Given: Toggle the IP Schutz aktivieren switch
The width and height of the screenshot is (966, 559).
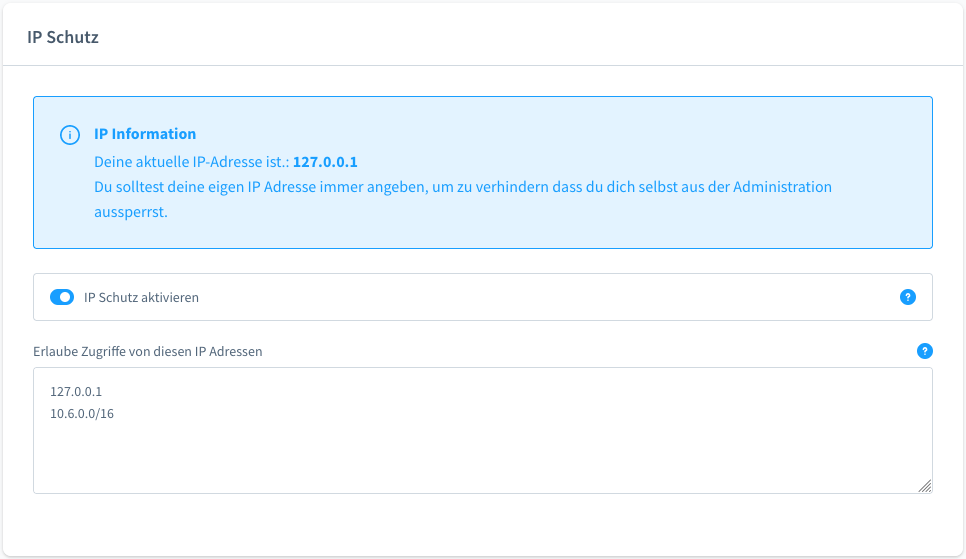Looking at the screenshot, I should [62, 297].
